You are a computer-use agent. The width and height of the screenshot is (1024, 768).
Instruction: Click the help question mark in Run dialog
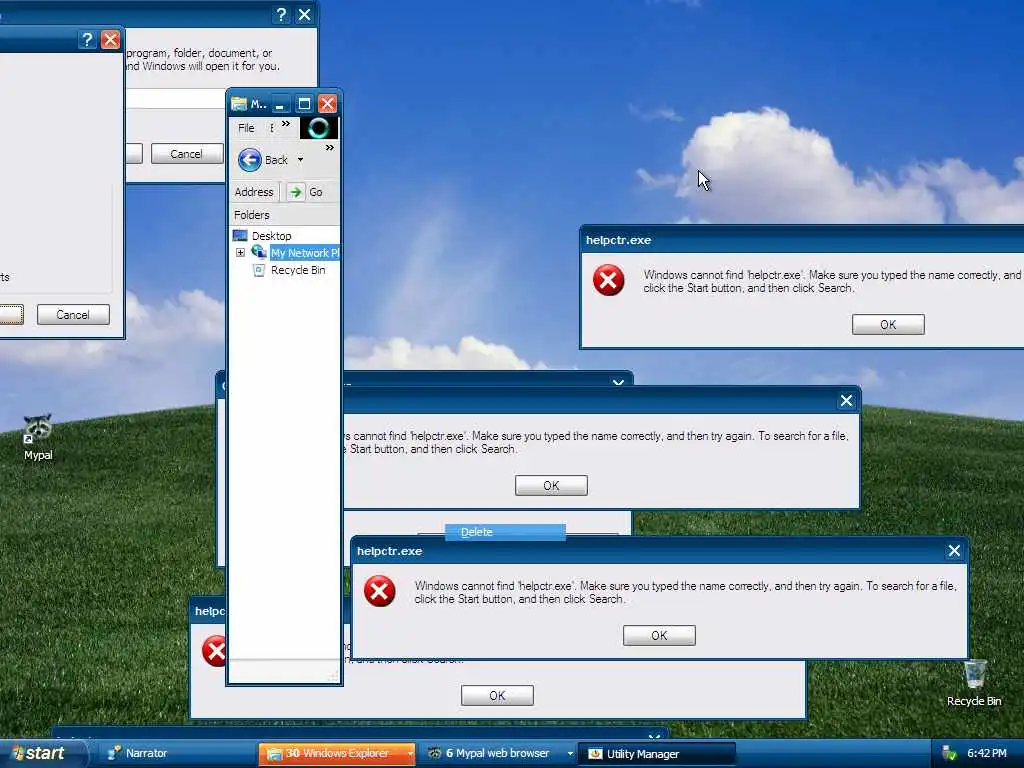click(281, 14)
